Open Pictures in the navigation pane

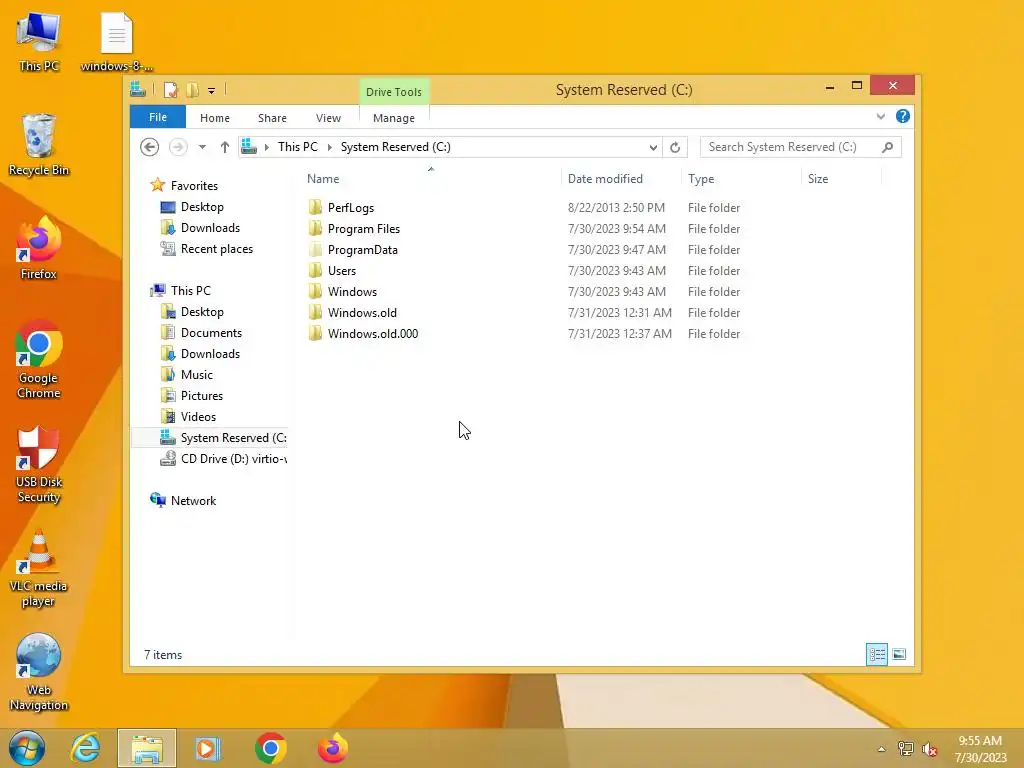[x=201, y=396]
